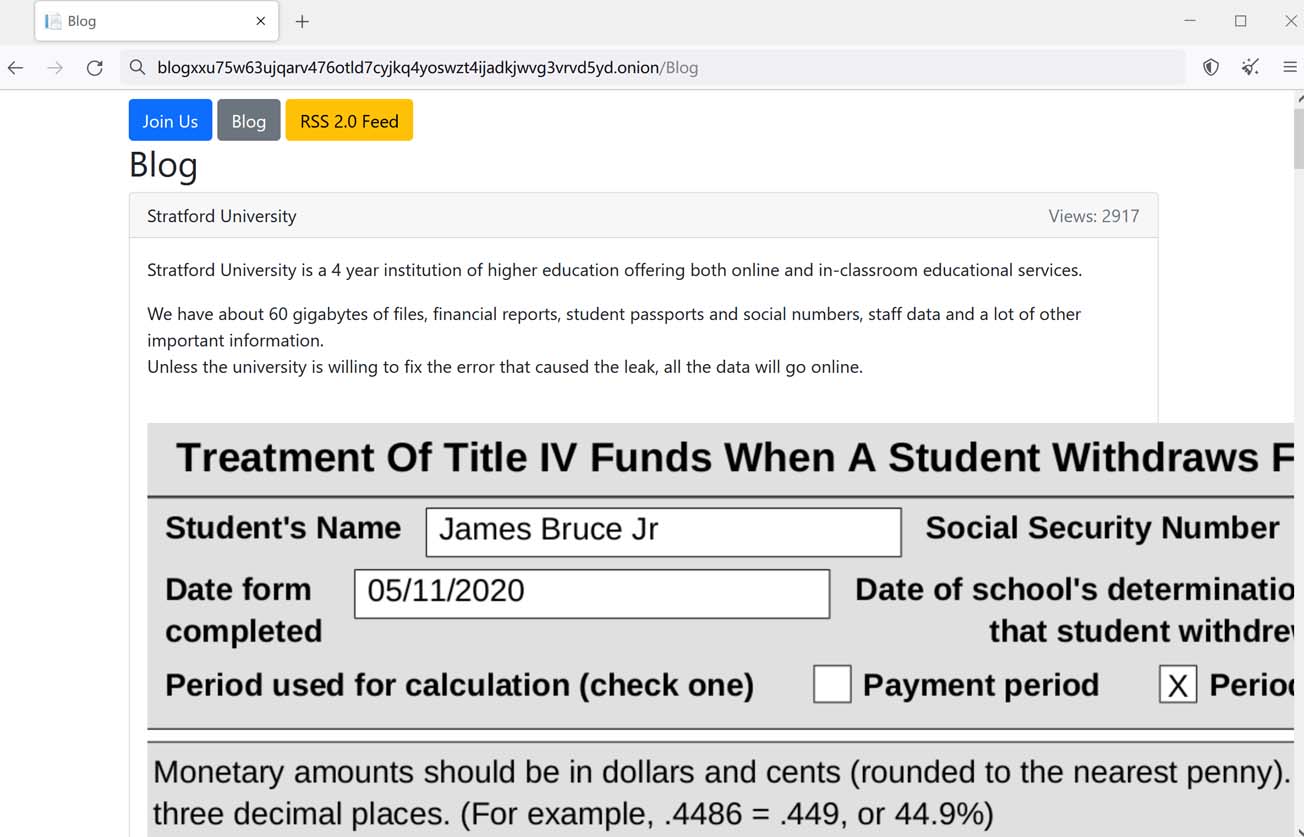Screen dimensions: 1304x837
Task: Click the forward navigation arrow
Action: point(55,68)
